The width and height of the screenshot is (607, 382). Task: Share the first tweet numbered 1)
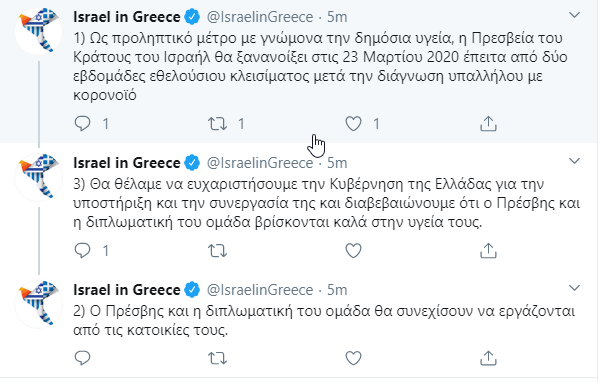click(488, 123)
